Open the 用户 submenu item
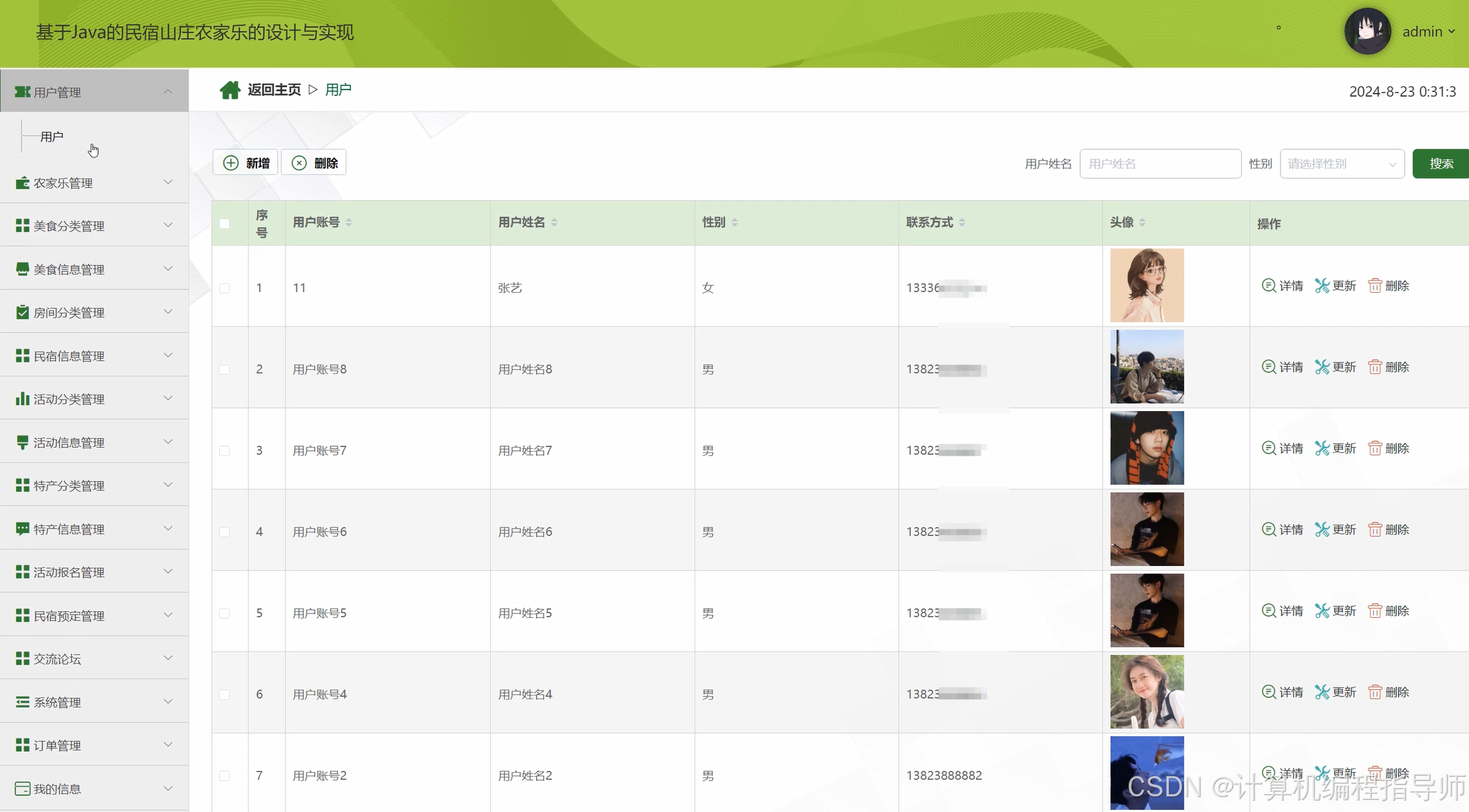This screenshot has width=1469, height=812. click(x=52, y=137)
